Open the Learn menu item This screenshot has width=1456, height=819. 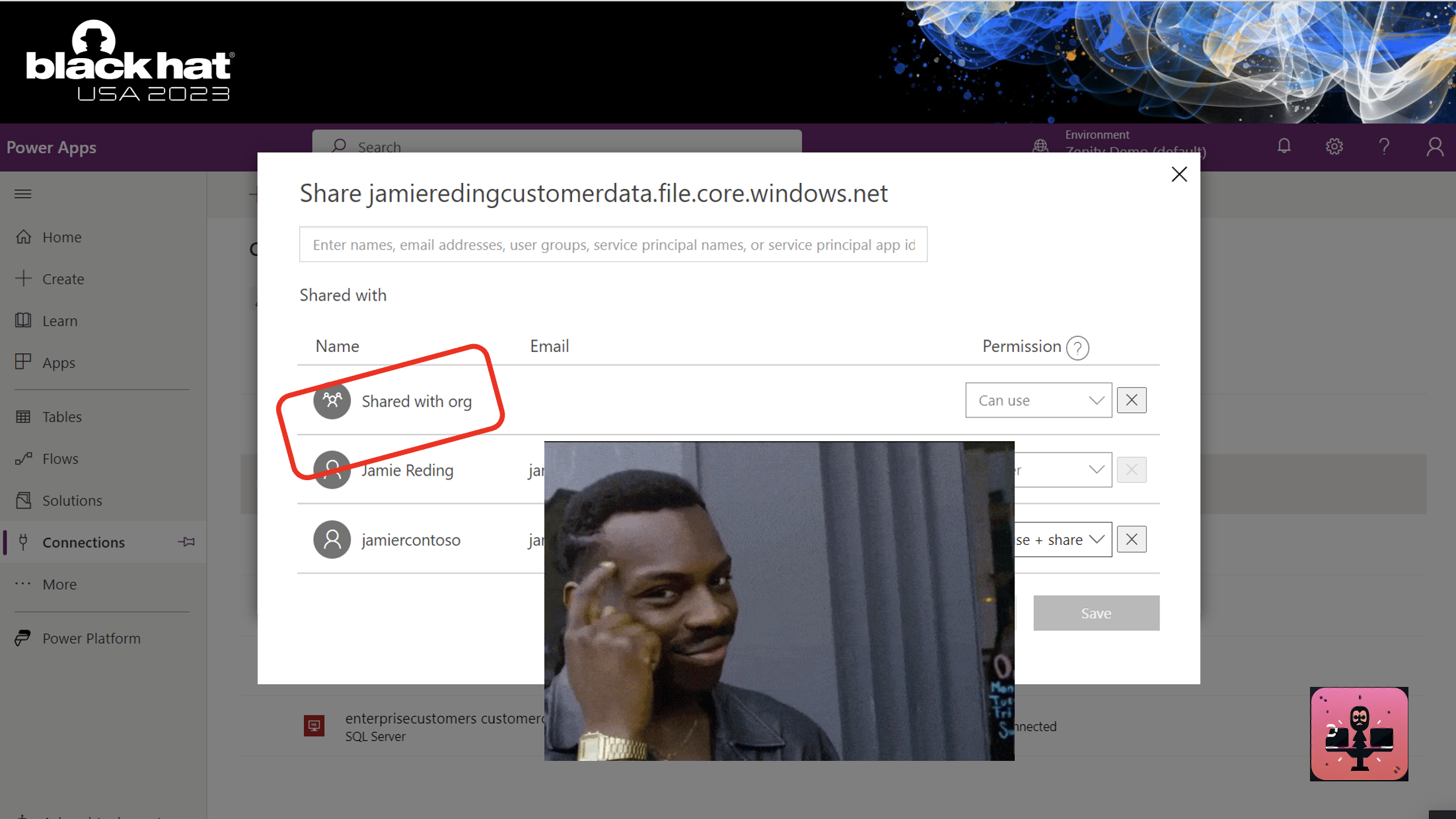pos(58,320)
